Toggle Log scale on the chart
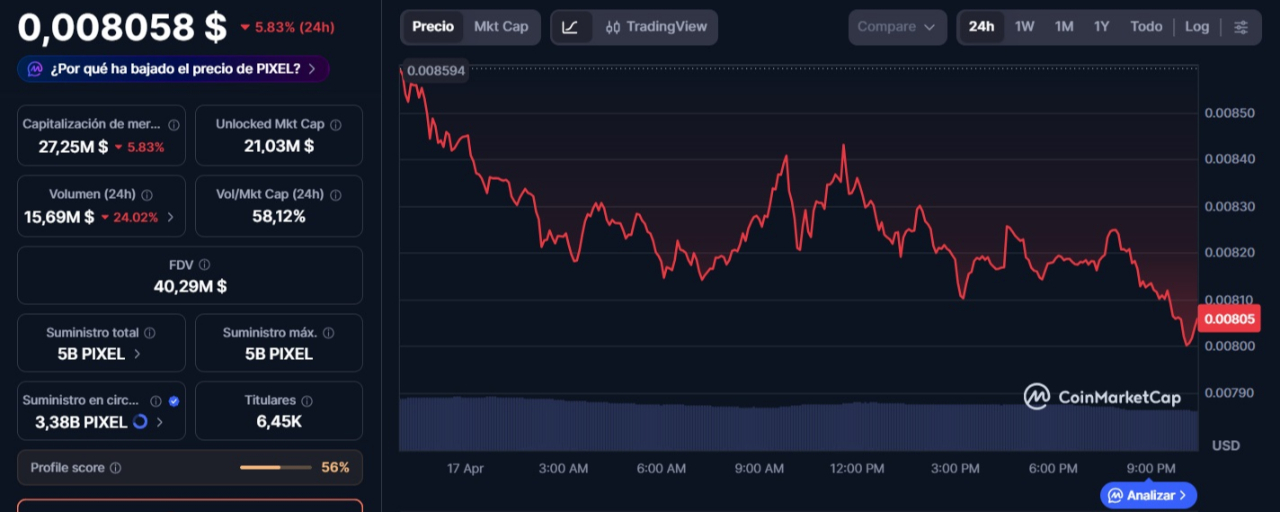The image size is (1280, 512). point(1197,27)
